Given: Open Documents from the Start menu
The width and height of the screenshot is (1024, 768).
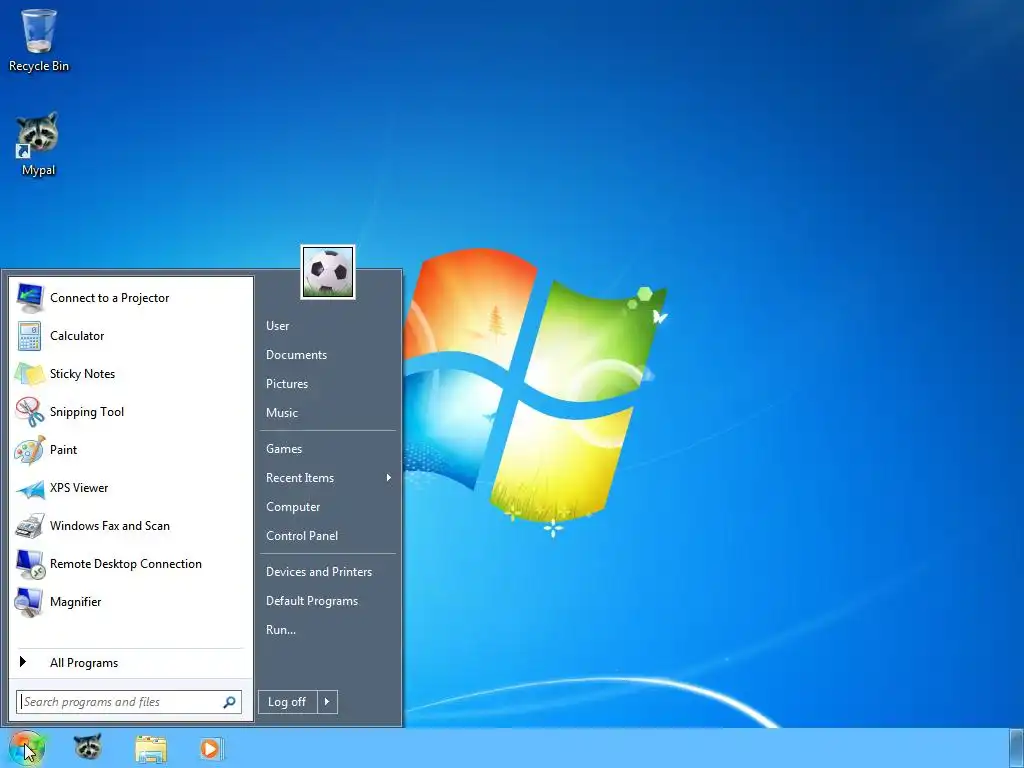Looking at the screenshot, I should coord(296,355).
